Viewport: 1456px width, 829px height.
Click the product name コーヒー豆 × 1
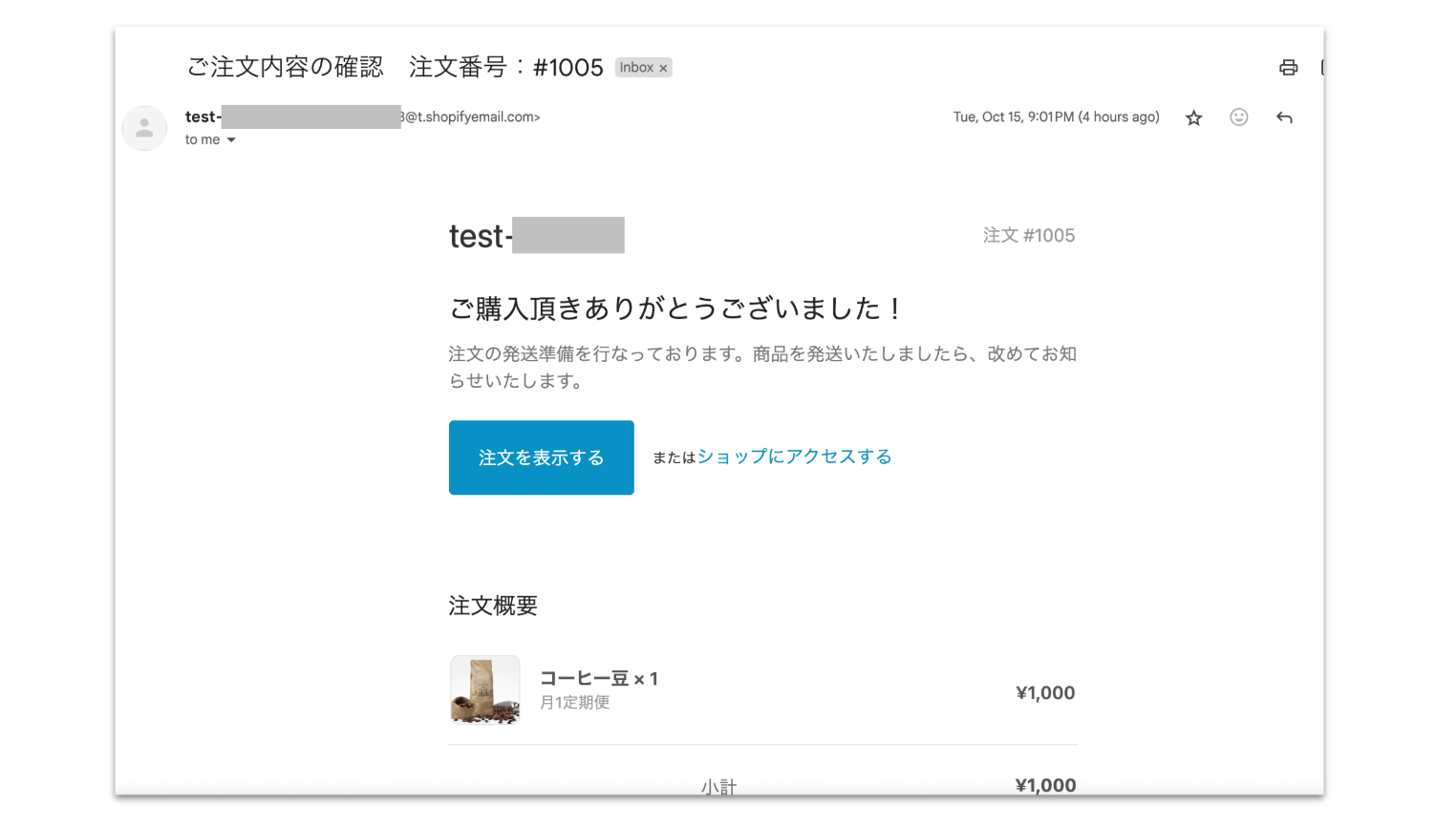pos(598,678)
